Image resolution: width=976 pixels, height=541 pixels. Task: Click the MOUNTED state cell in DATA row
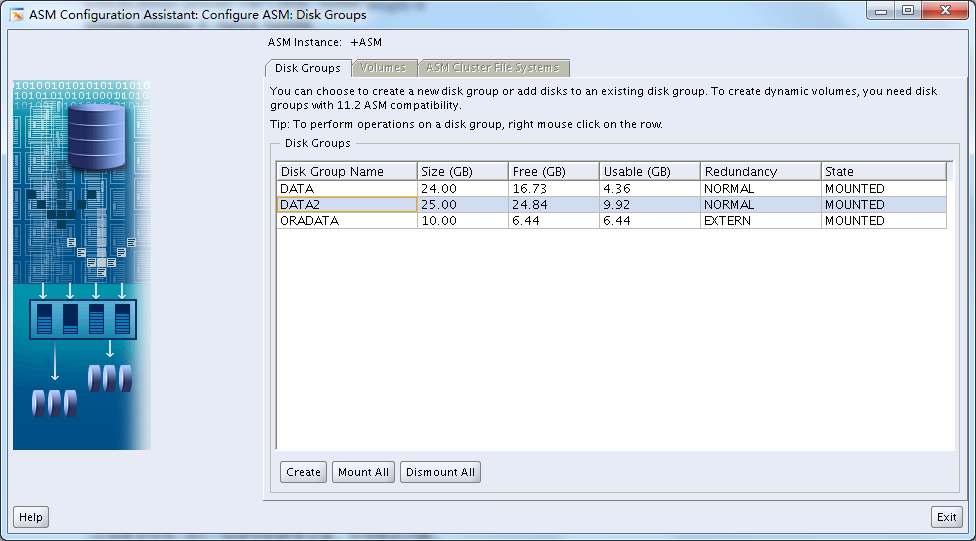tap(884, 189)
